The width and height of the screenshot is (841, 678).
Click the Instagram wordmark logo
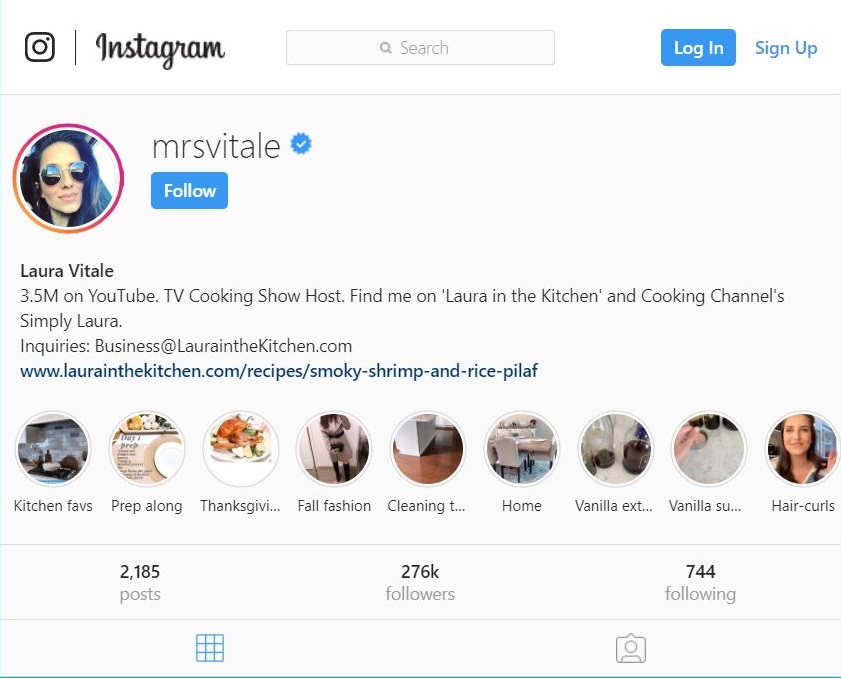160,49
